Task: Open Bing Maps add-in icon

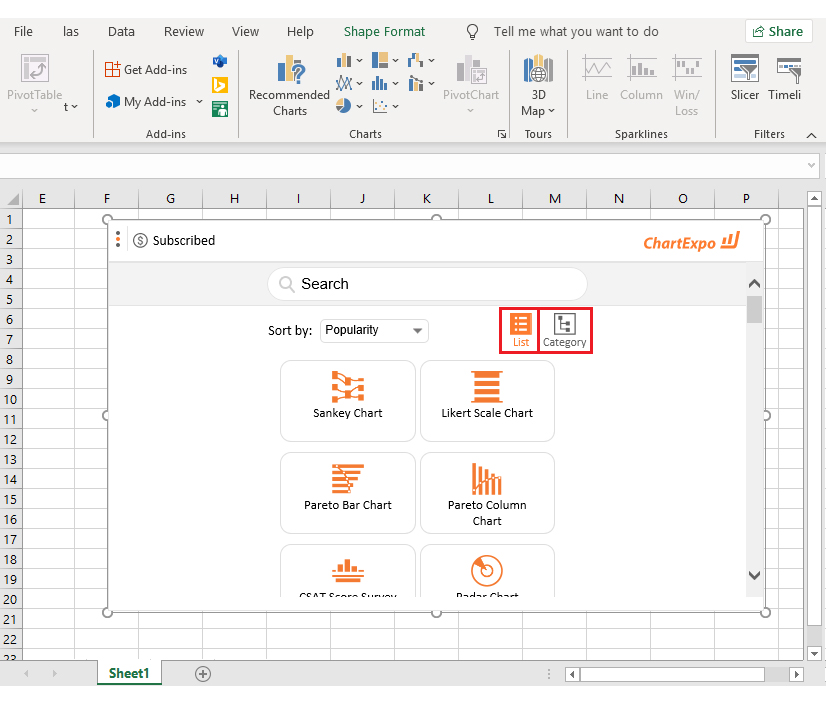Action: coord(220,85)
